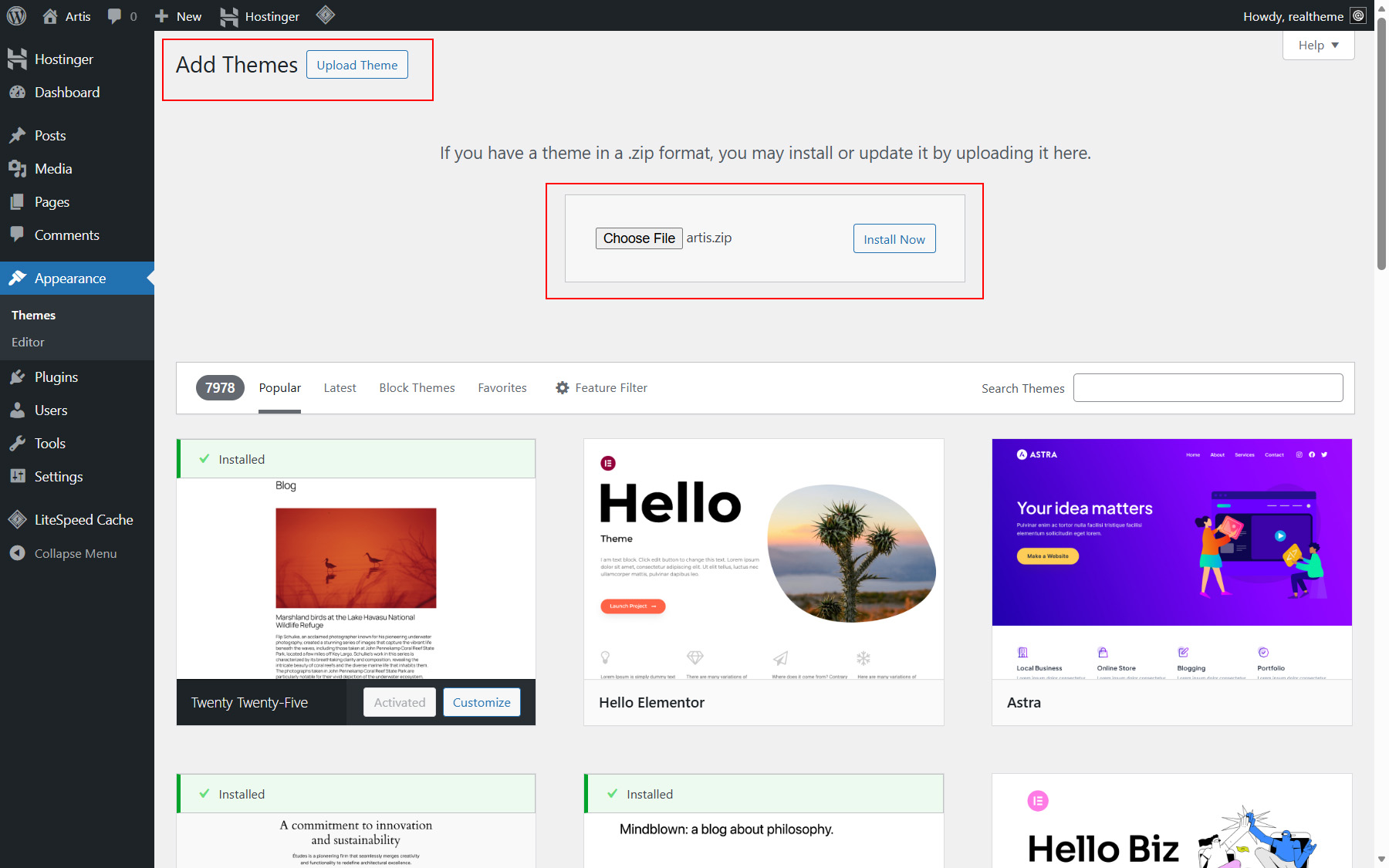Click the Media icon in sidebar
The image size is (1389, 868).
18,169
